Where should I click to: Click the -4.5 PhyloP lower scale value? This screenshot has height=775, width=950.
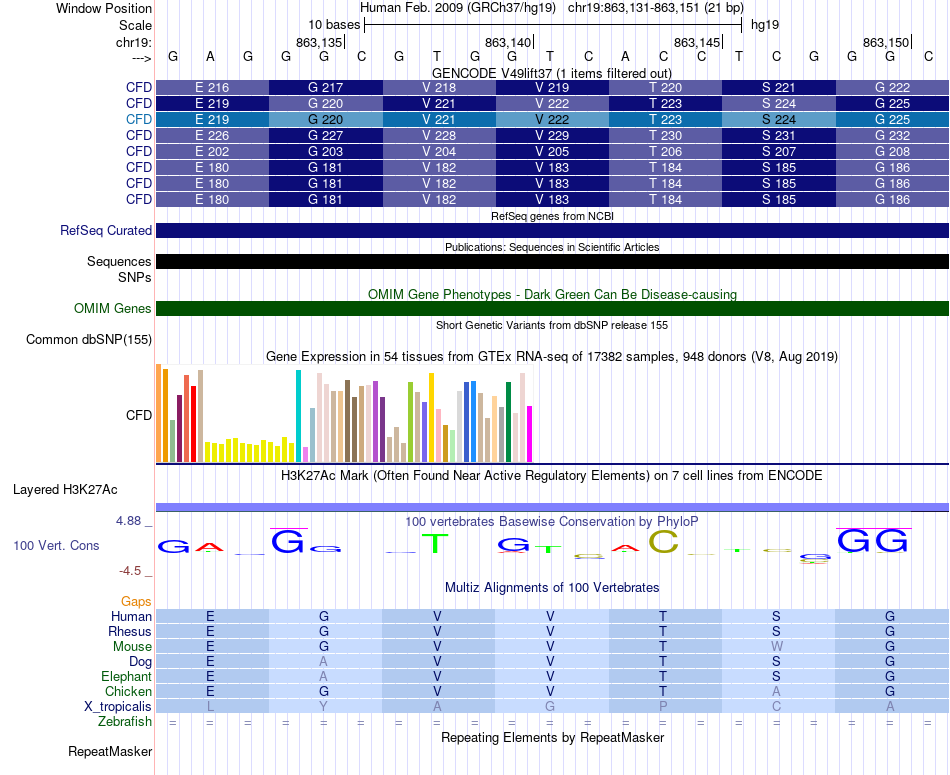click(x=130, y=571)
